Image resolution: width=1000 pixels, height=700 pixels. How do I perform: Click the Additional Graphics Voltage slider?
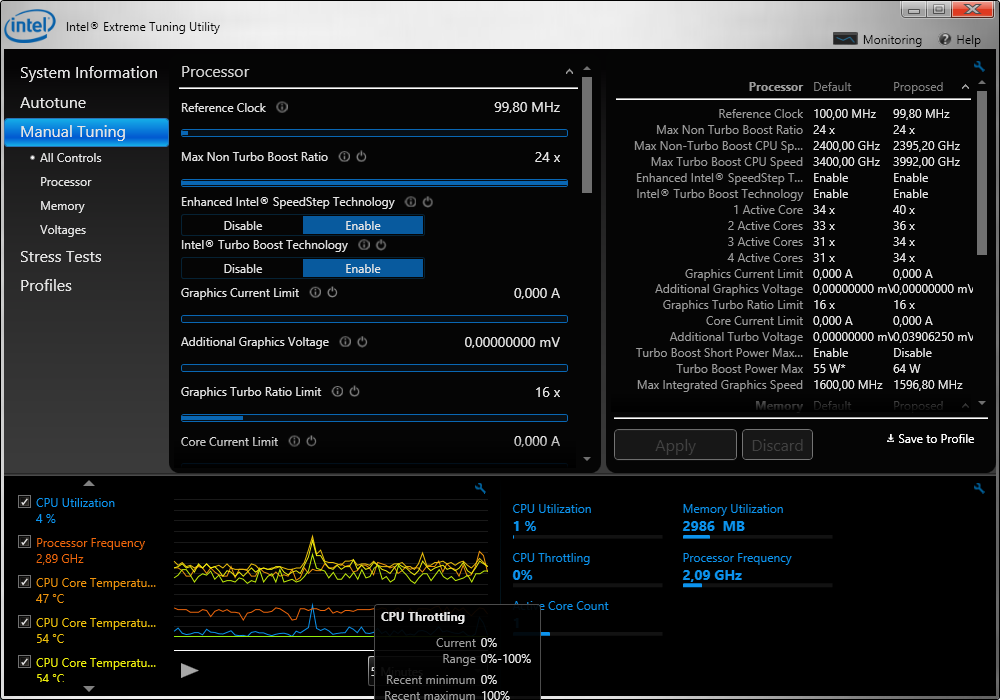tap(374, 368)
